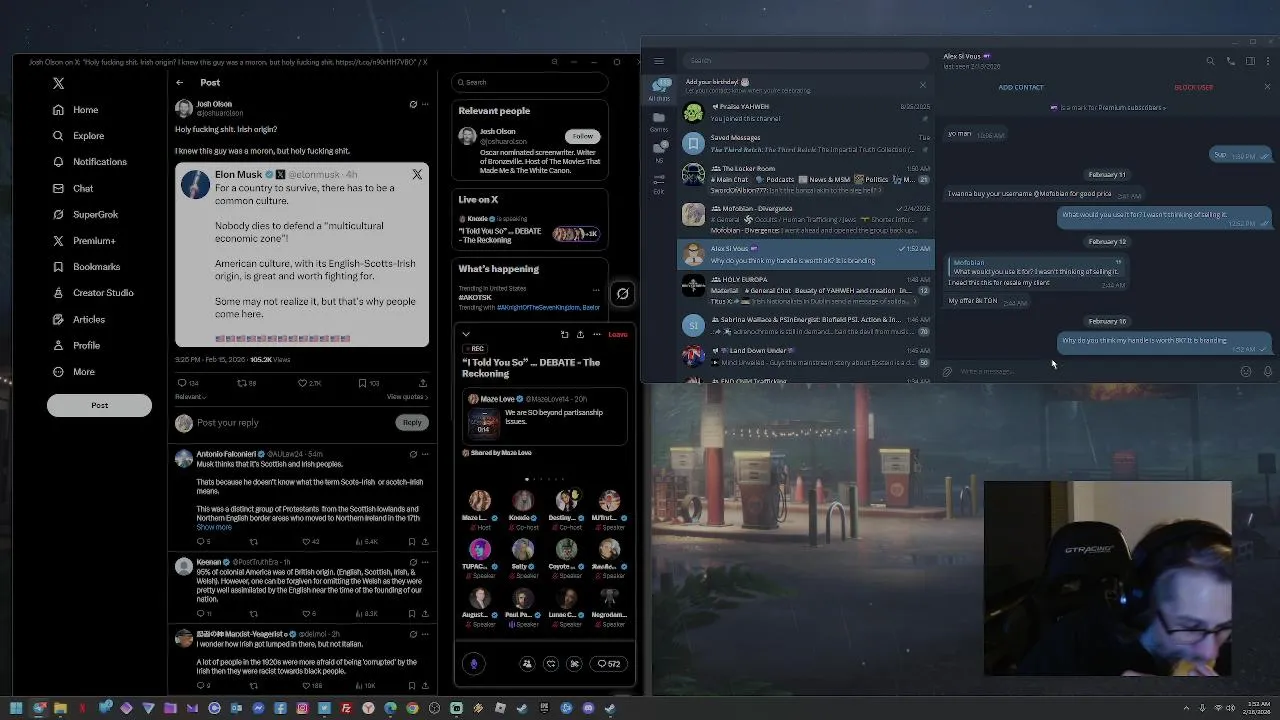This screenshot has height=720, width=1280.
Task: Search within the Alex Si Vous chat
Action: point(1210,61)
